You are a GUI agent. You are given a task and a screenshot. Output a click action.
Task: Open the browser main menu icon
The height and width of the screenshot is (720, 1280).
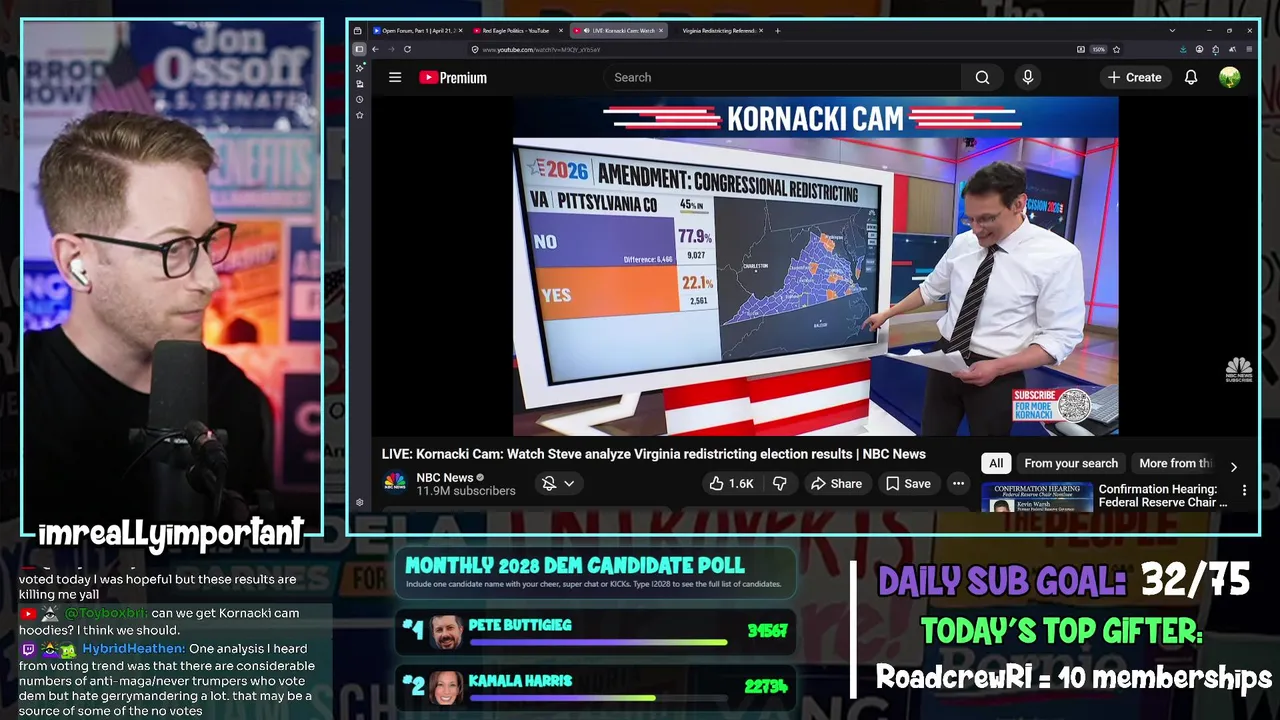(x=1249, y=49)
